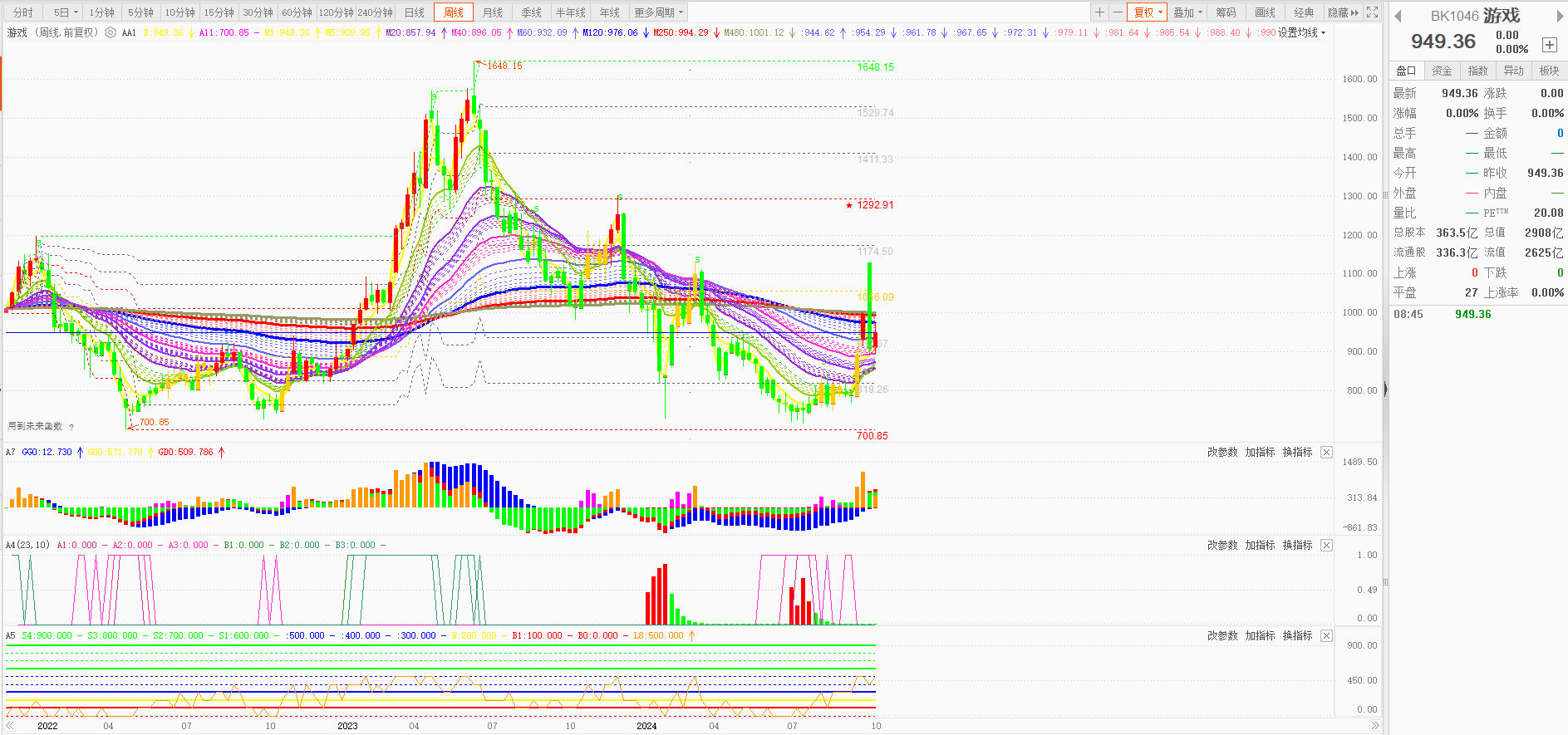Viewport: 1568px width, 735px height.
Task: Select the 120分钟 period tab
Action: pyautogui.click(x=337, y=12)
